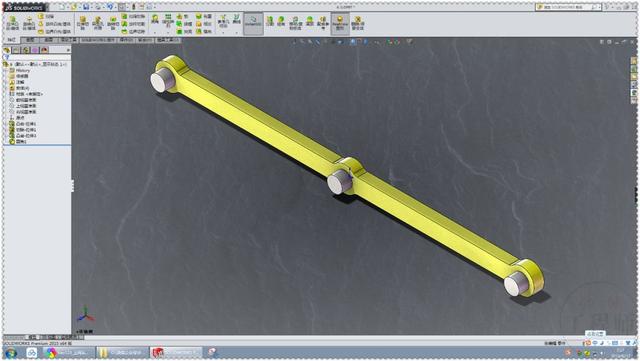Click the filter funnel icon above feature tree
This screenshot has width=640, height=361.
tap(7, 58)
